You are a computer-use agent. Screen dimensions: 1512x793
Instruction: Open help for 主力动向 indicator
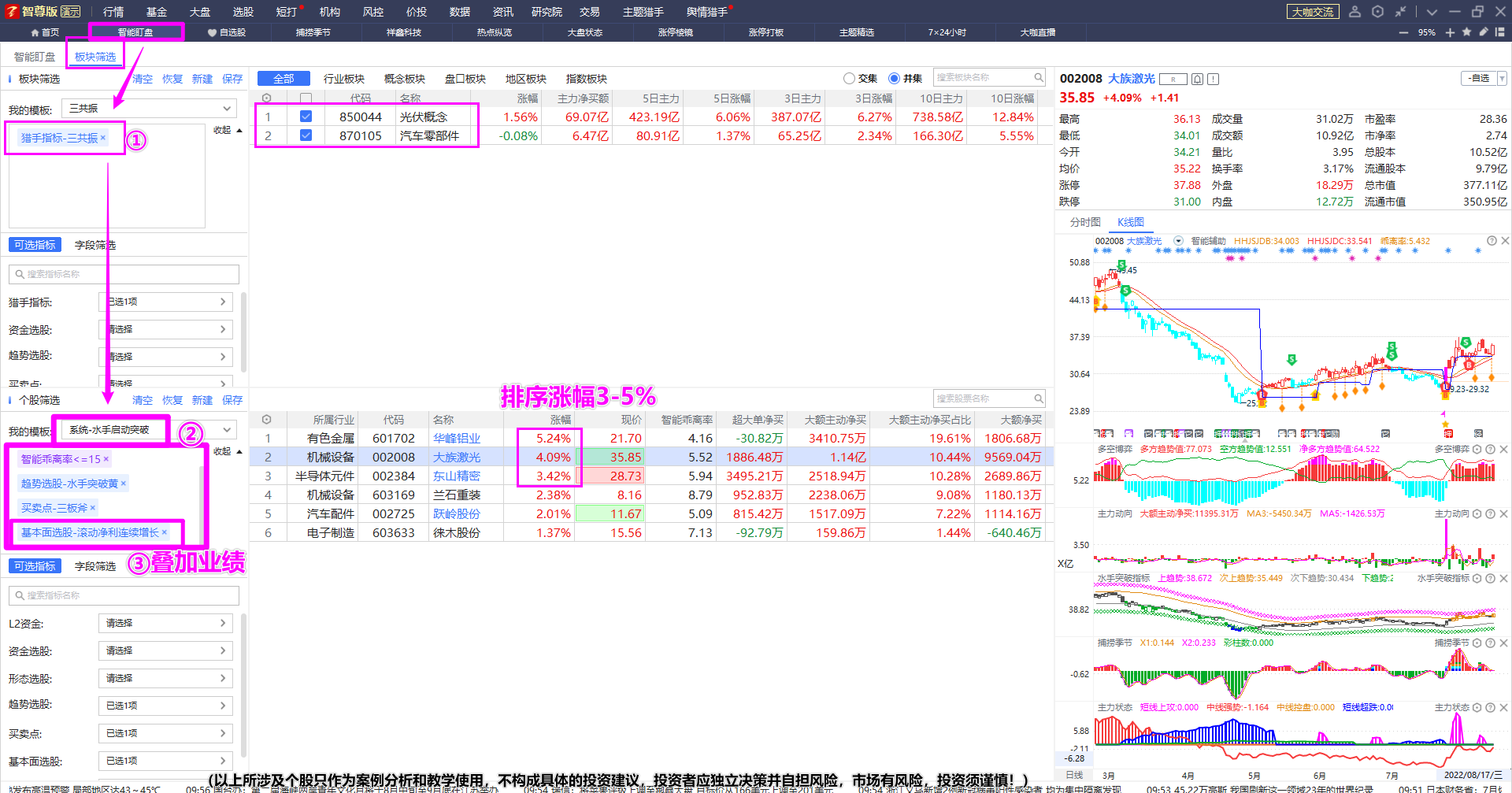[1491, 513]
